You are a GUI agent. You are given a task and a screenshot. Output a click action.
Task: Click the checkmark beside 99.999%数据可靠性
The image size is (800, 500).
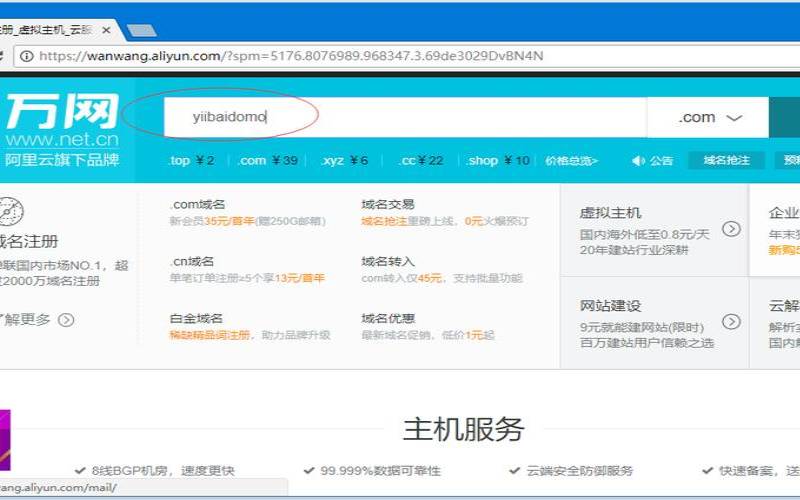click(x=308, y=470)
